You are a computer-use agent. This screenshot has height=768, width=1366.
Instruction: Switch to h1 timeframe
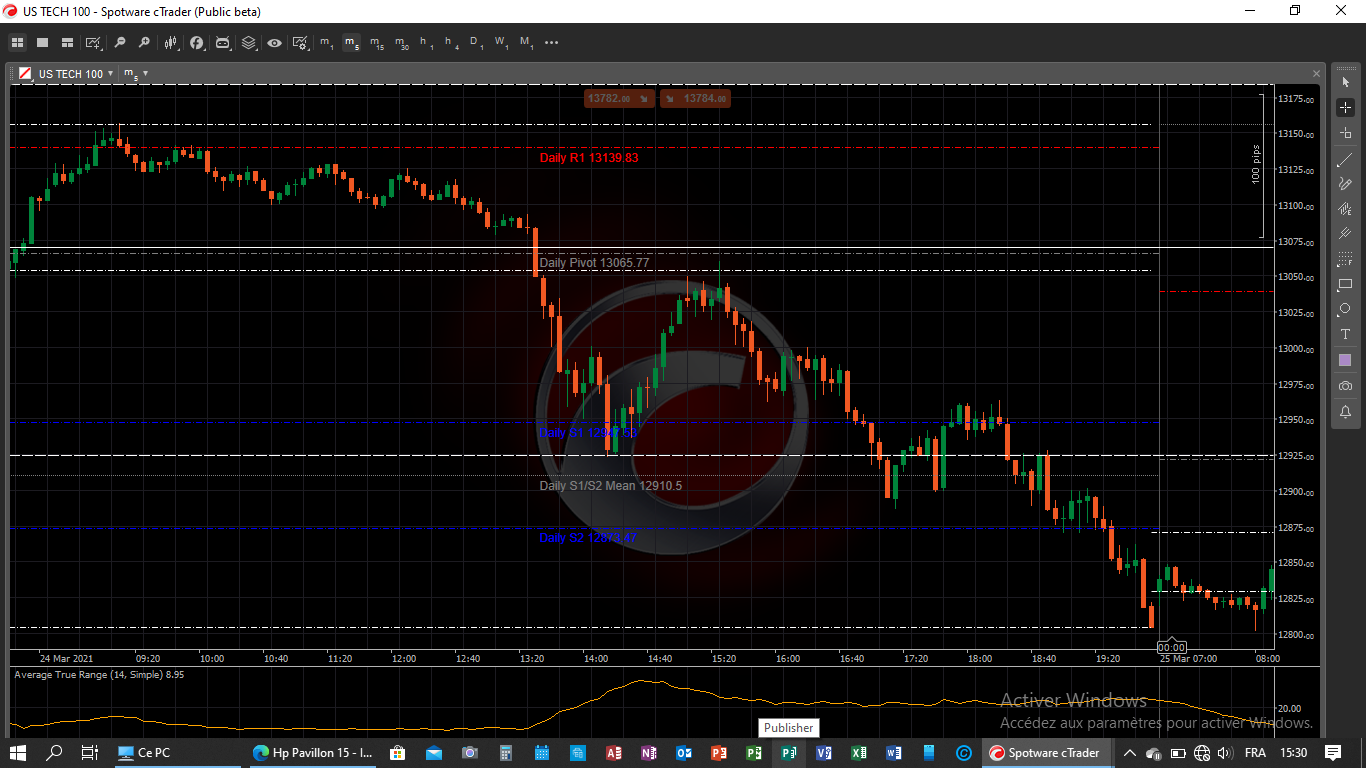[x=426, y=43]
